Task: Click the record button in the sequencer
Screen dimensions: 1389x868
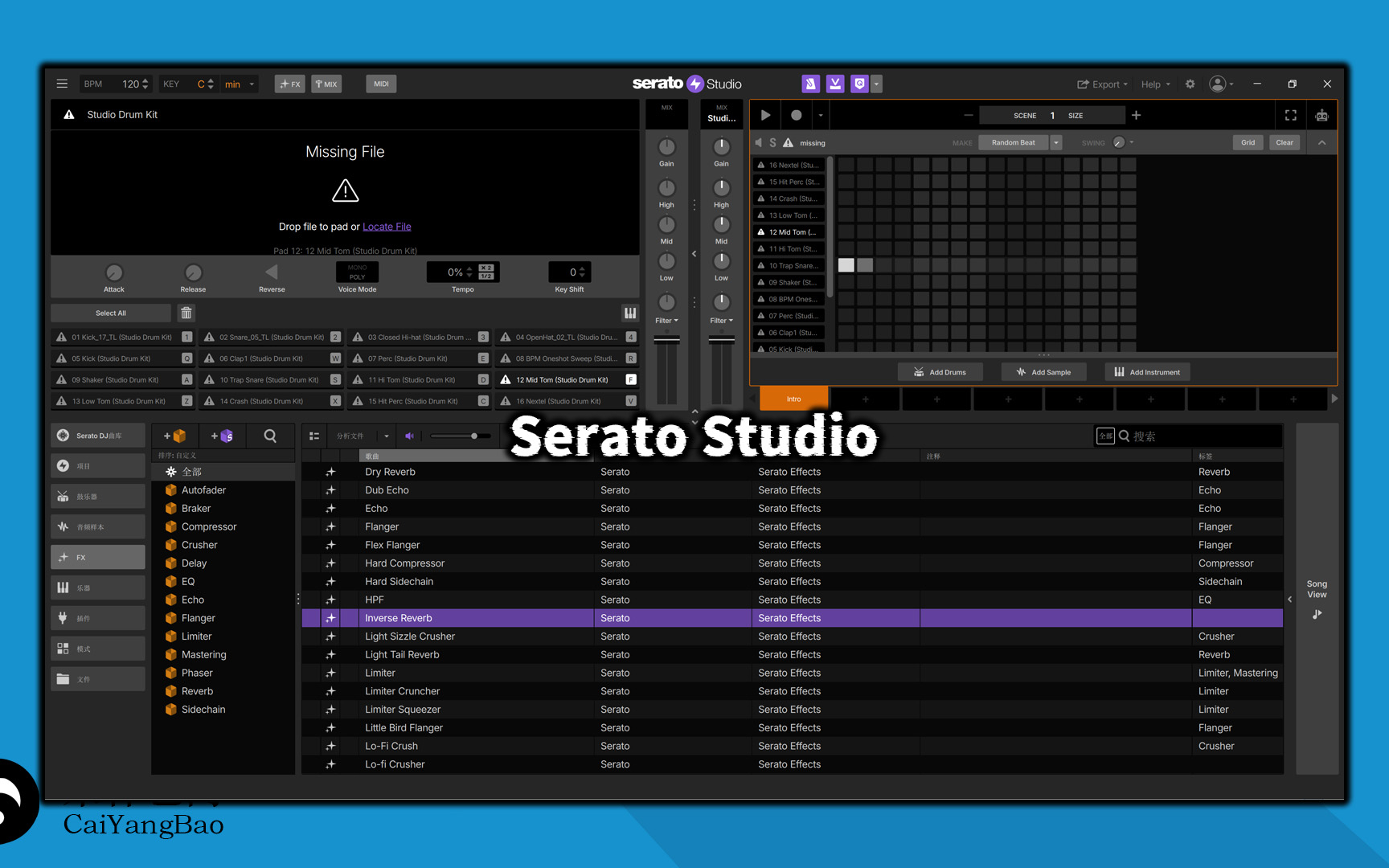Action: 796,116
